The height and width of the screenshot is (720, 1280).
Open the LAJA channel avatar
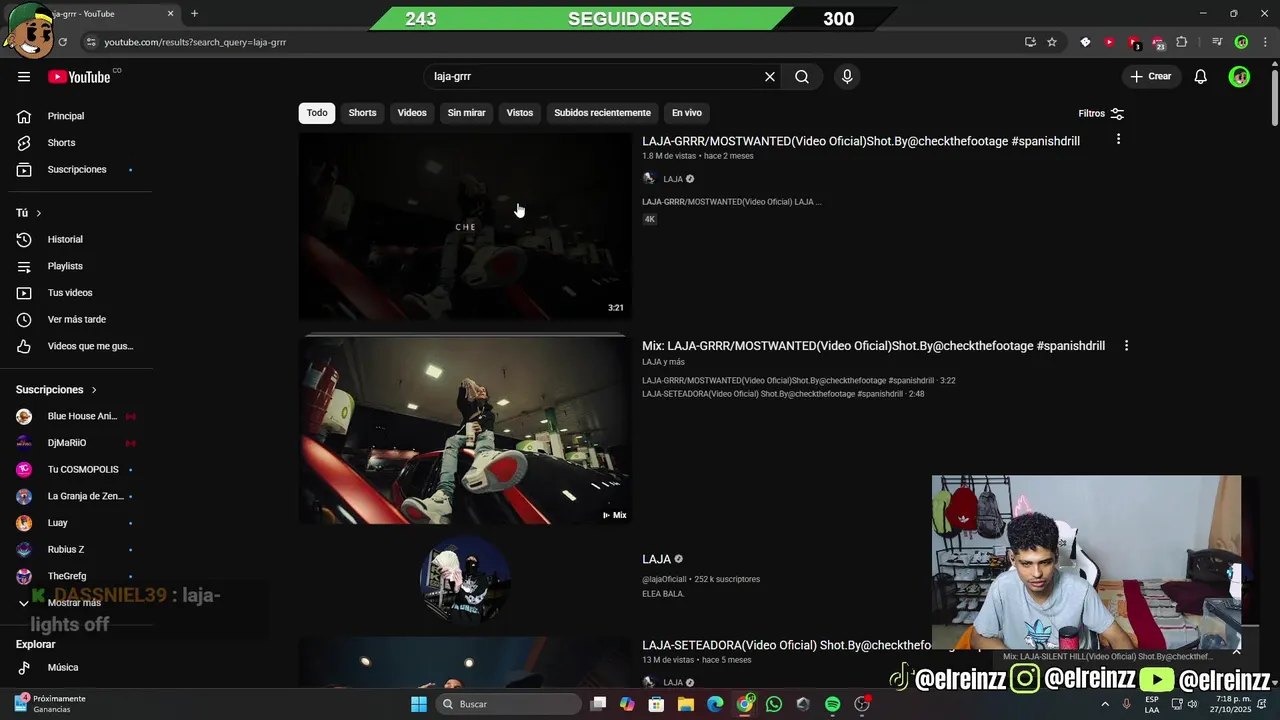(x=465, y=580)
